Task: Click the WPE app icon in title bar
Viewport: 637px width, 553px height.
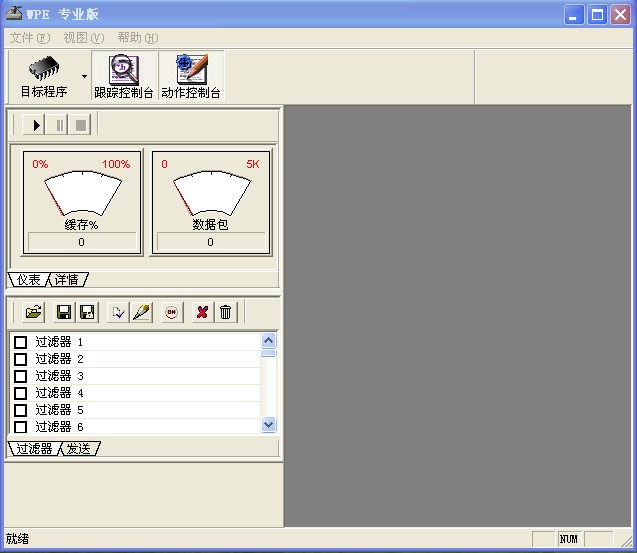Action: 14,13
